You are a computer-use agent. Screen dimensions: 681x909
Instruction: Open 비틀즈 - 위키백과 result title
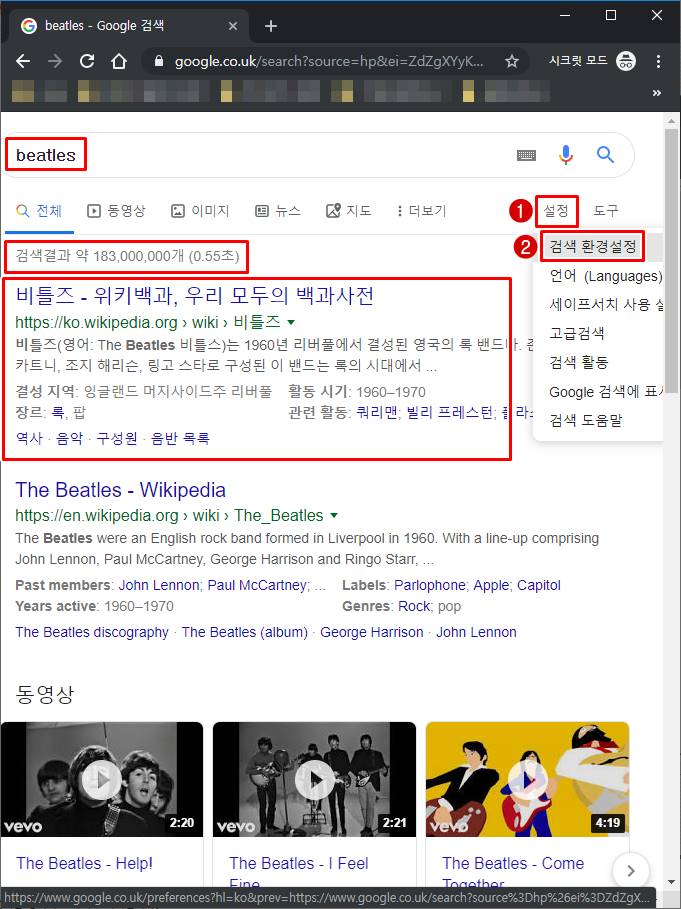(194, 296)
